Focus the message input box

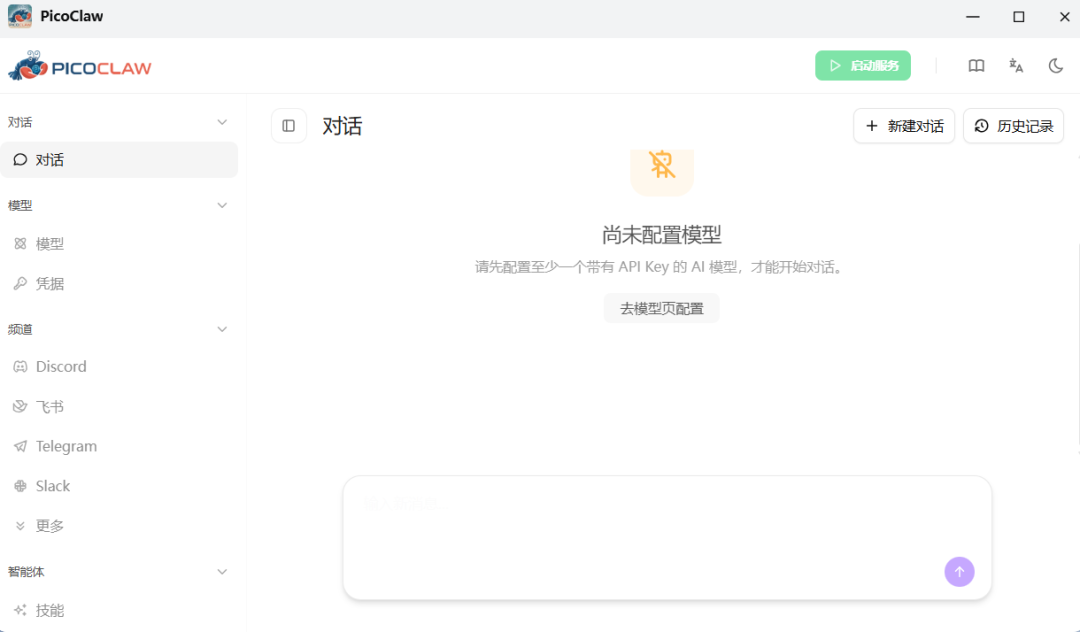pos(667,537)
